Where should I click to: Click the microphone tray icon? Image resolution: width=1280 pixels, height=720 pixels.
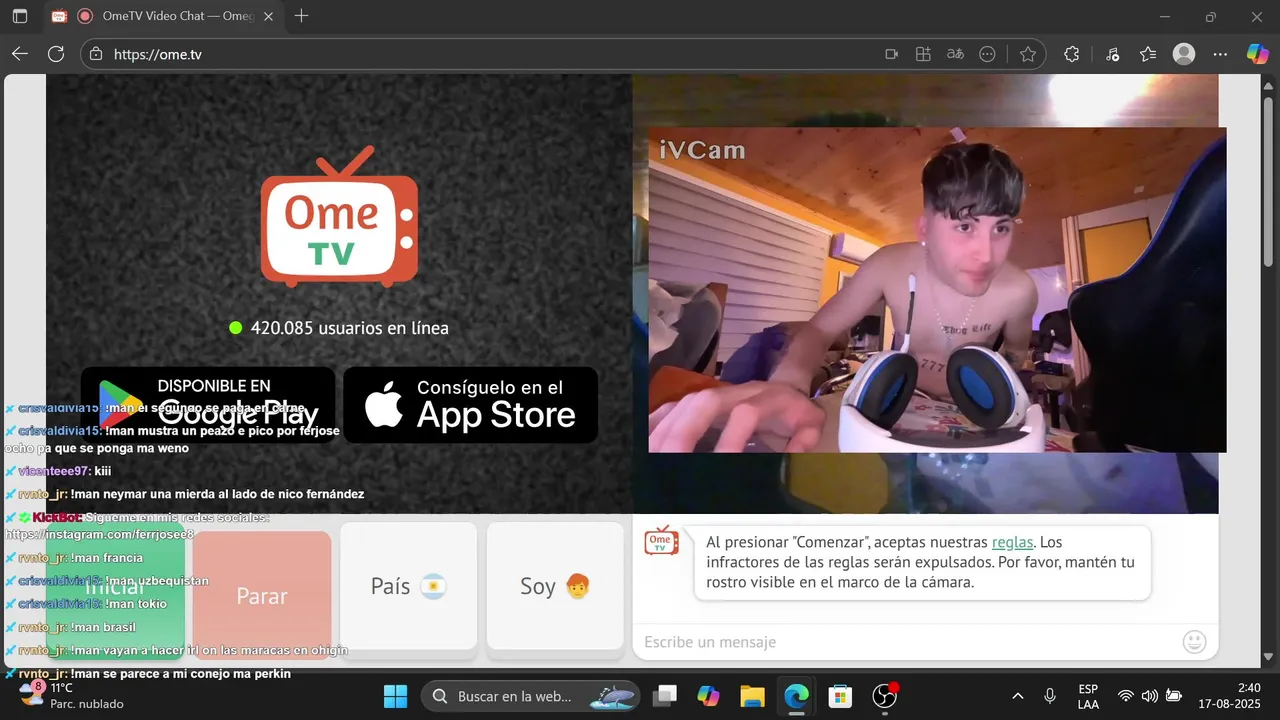(1050, 696)
